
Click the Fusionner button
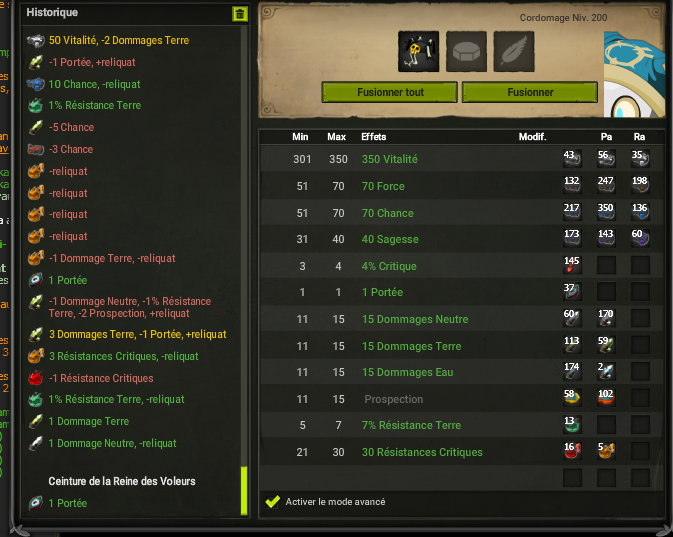pos(530,92)
